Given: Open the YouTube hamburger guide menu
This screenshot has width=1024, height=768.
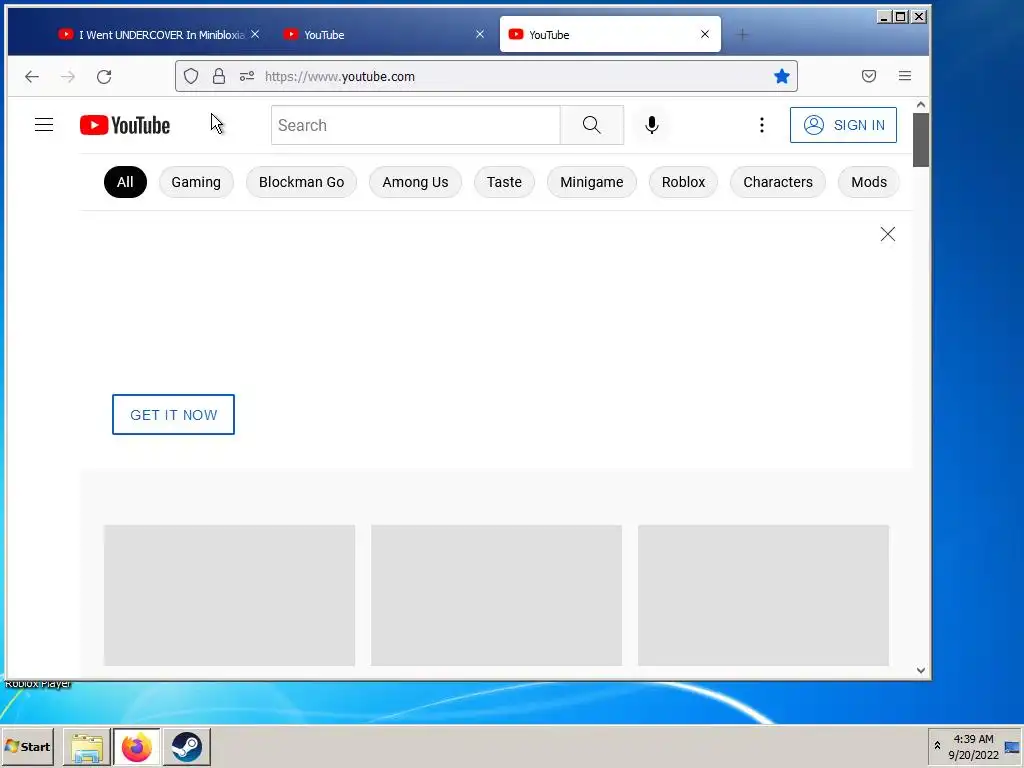Looking at the screenshot, I should (x=44, y=125).
